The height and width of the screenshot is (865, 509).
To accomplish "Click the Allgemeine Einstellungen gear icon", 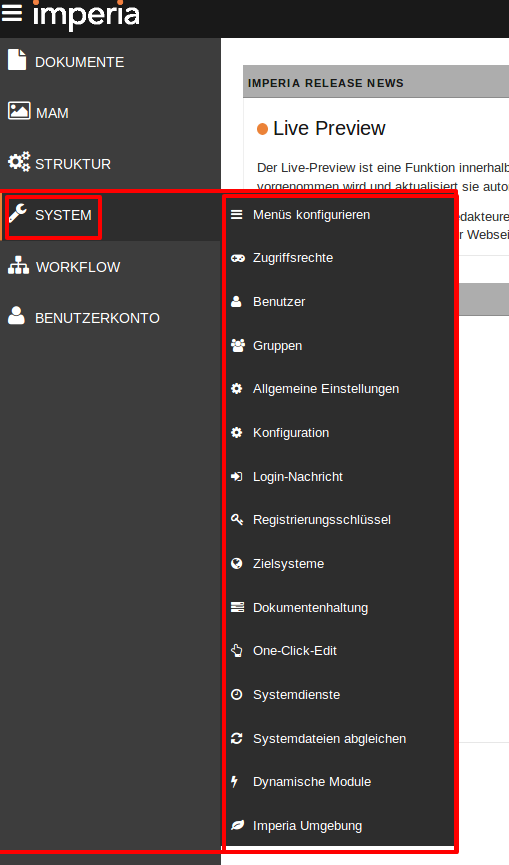I will coord(237,388).
